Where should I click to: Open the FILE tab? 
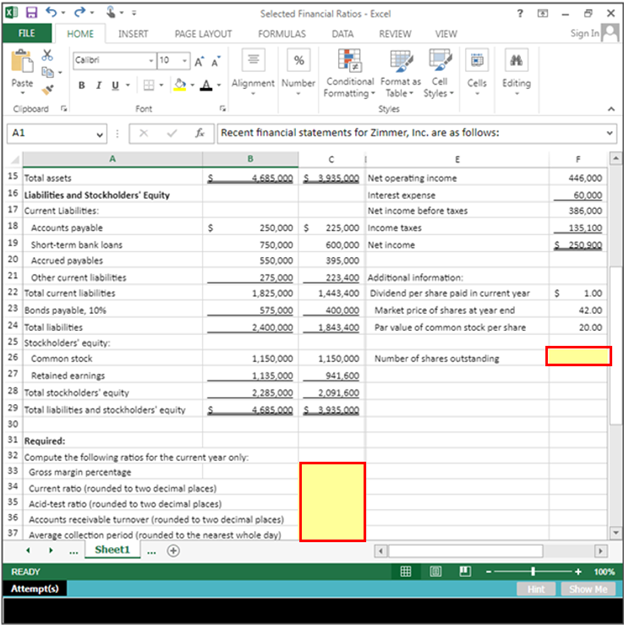coord(27,33)
